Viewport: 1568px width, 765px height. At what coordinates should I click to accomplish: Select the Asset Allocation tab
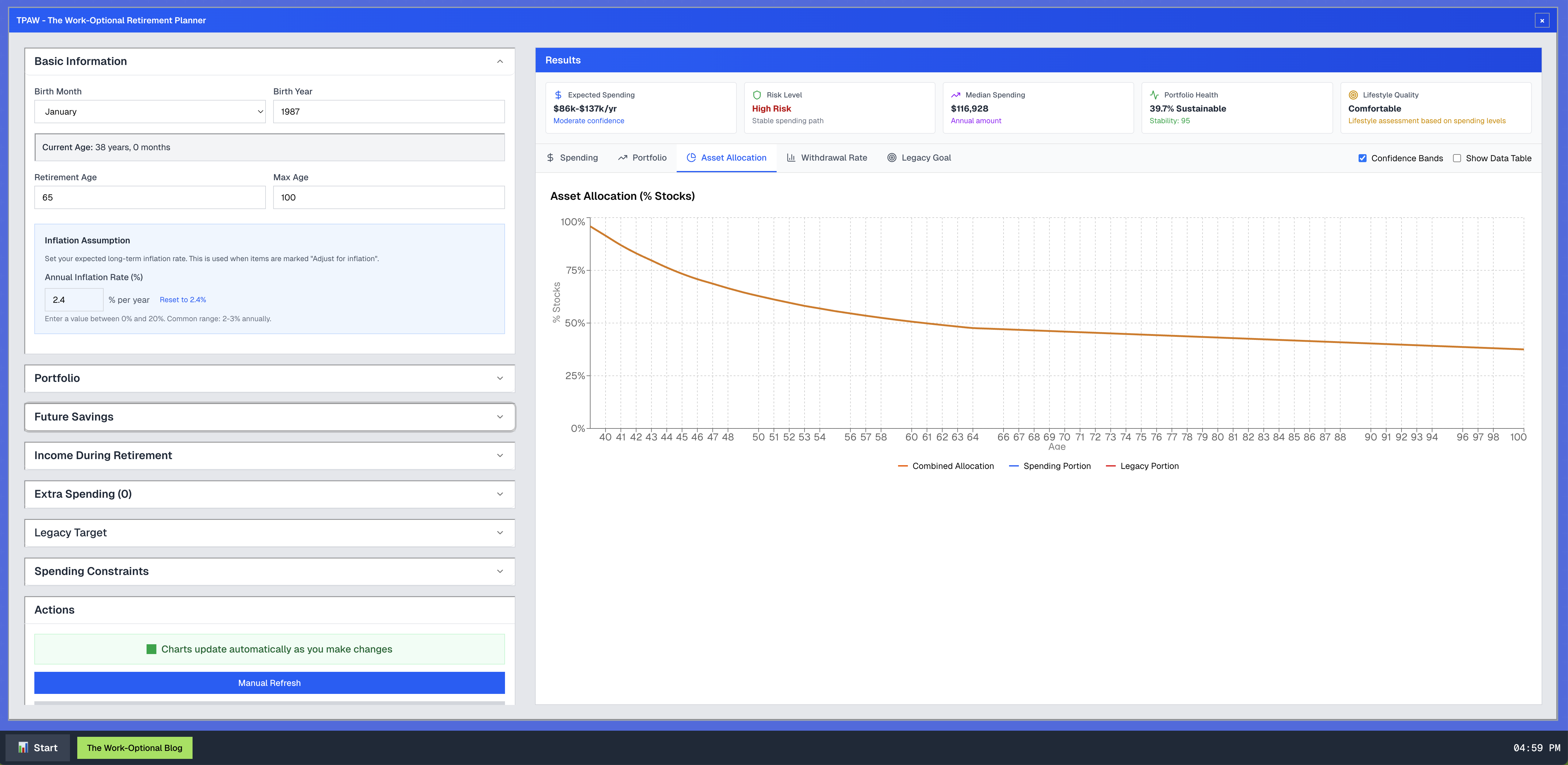coord(726,158)
